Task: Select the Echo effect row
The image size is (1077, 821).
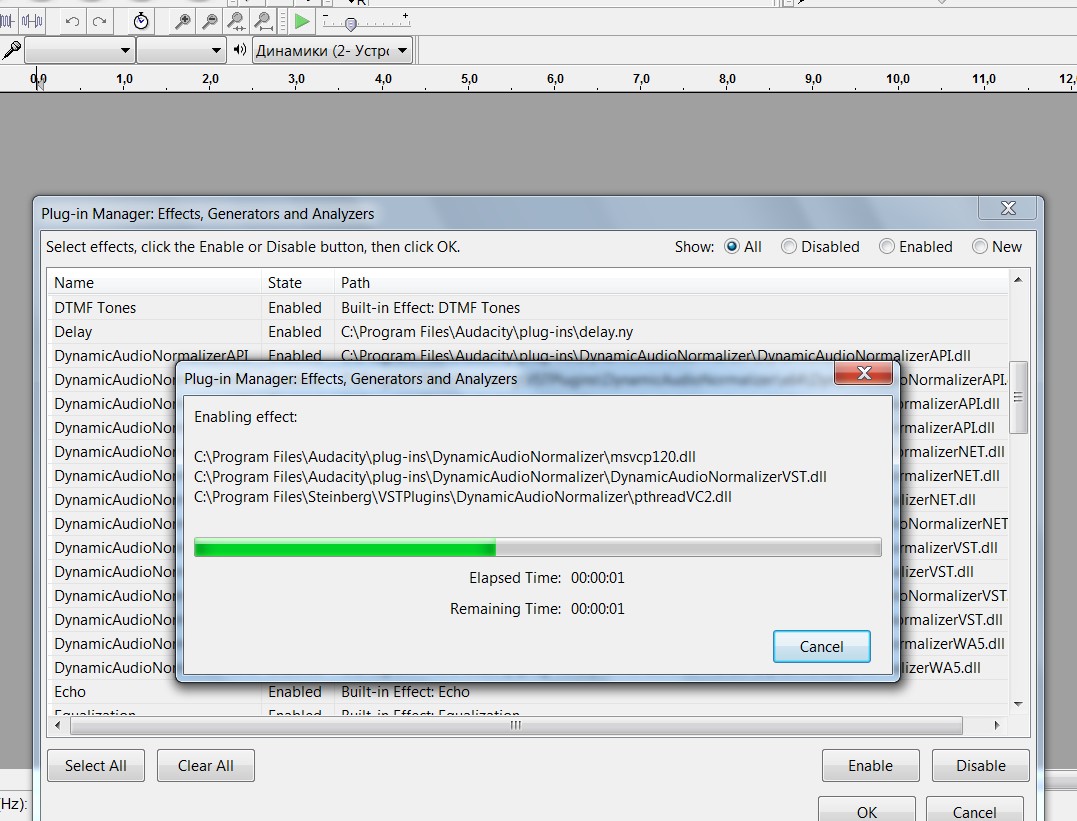Action: pyautogui.click(x=528, y=692)
